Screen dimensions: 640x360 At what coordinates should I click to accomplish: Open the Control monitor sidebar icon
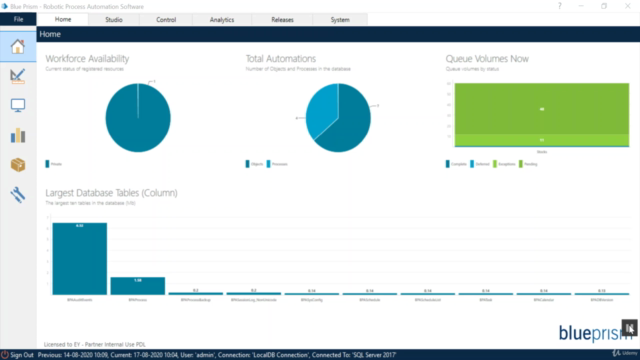coord(18,105)
